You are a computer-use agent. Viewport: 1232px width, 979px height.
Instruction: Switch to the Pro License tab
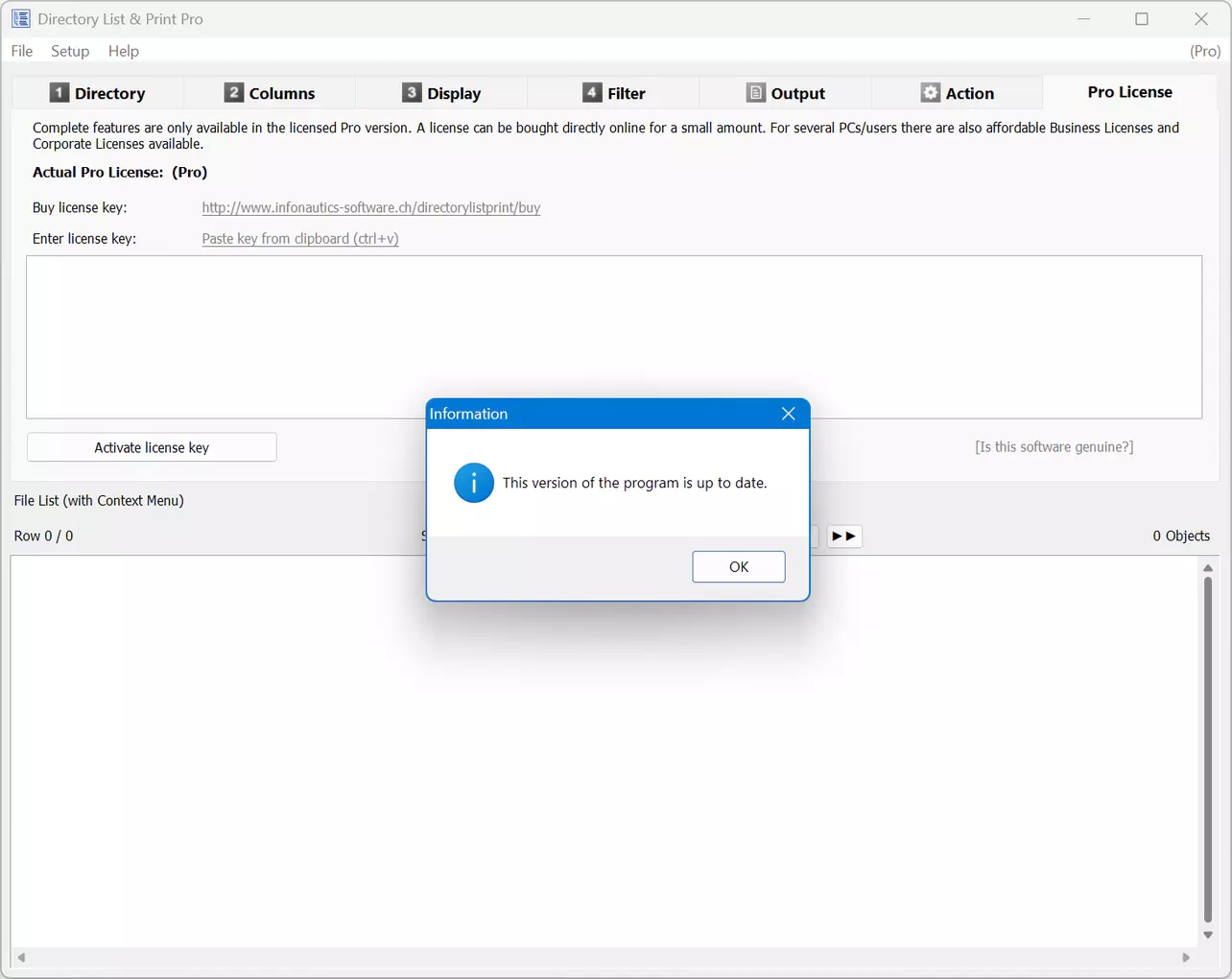pos(1129,92)
